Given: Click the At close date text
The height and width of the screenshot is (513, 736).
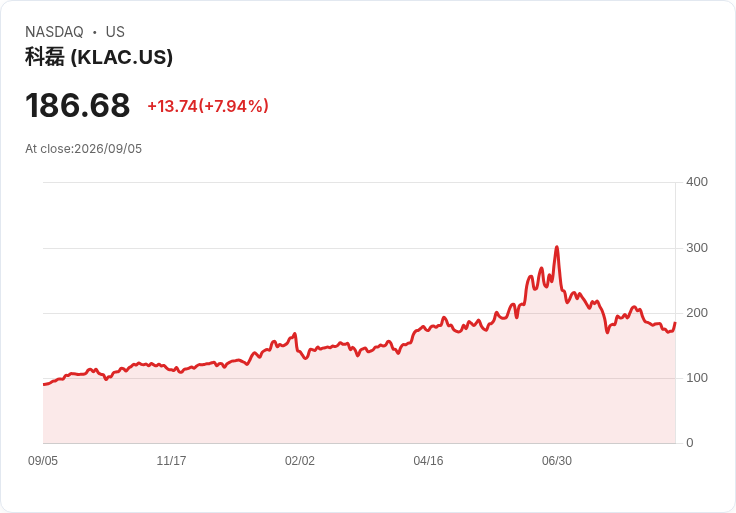Looking at the screenshot, I should pyautogui.click(x=84, y=149).
